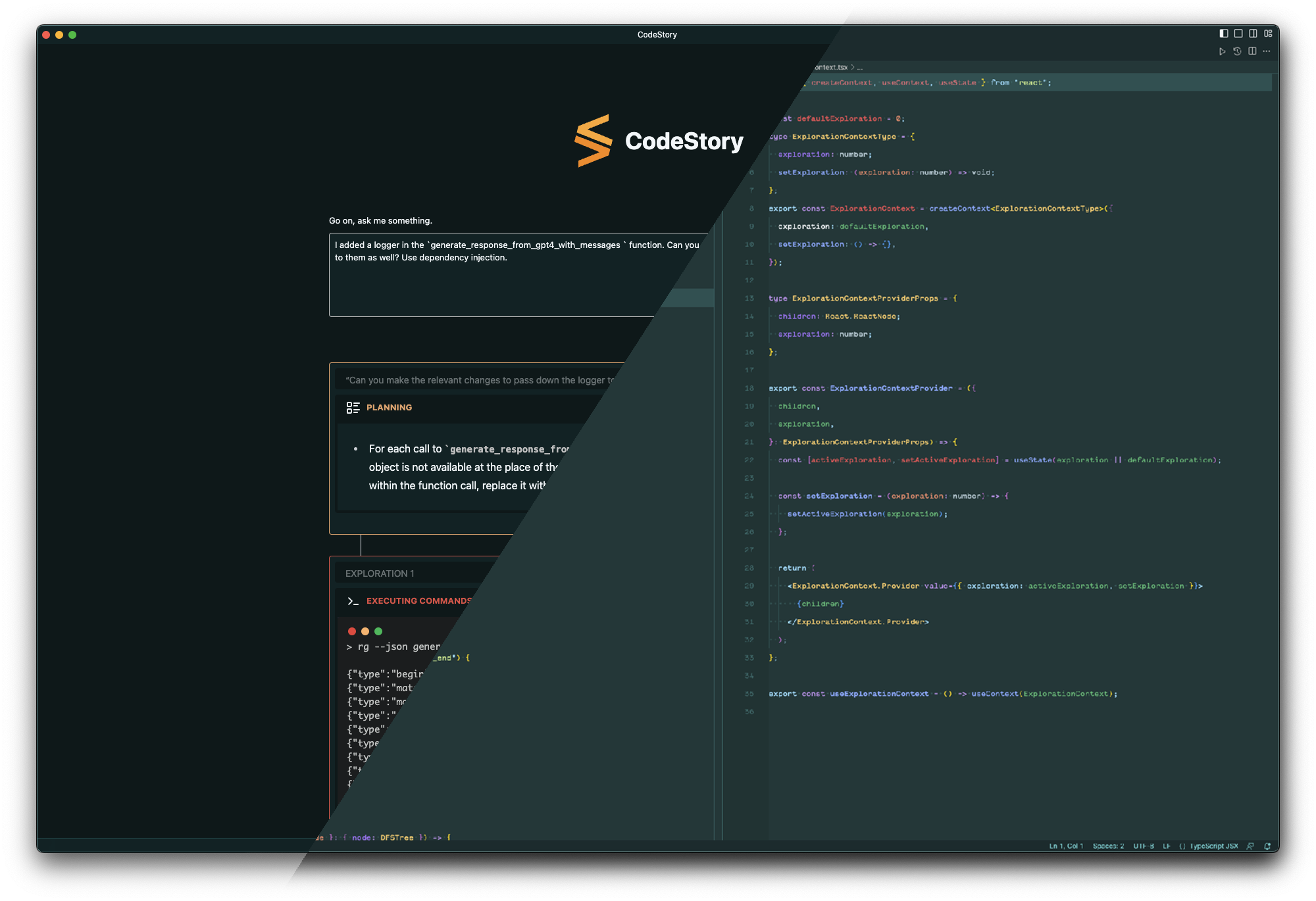
Task: Click the Run play icon
Action: tap(1222, 51)
